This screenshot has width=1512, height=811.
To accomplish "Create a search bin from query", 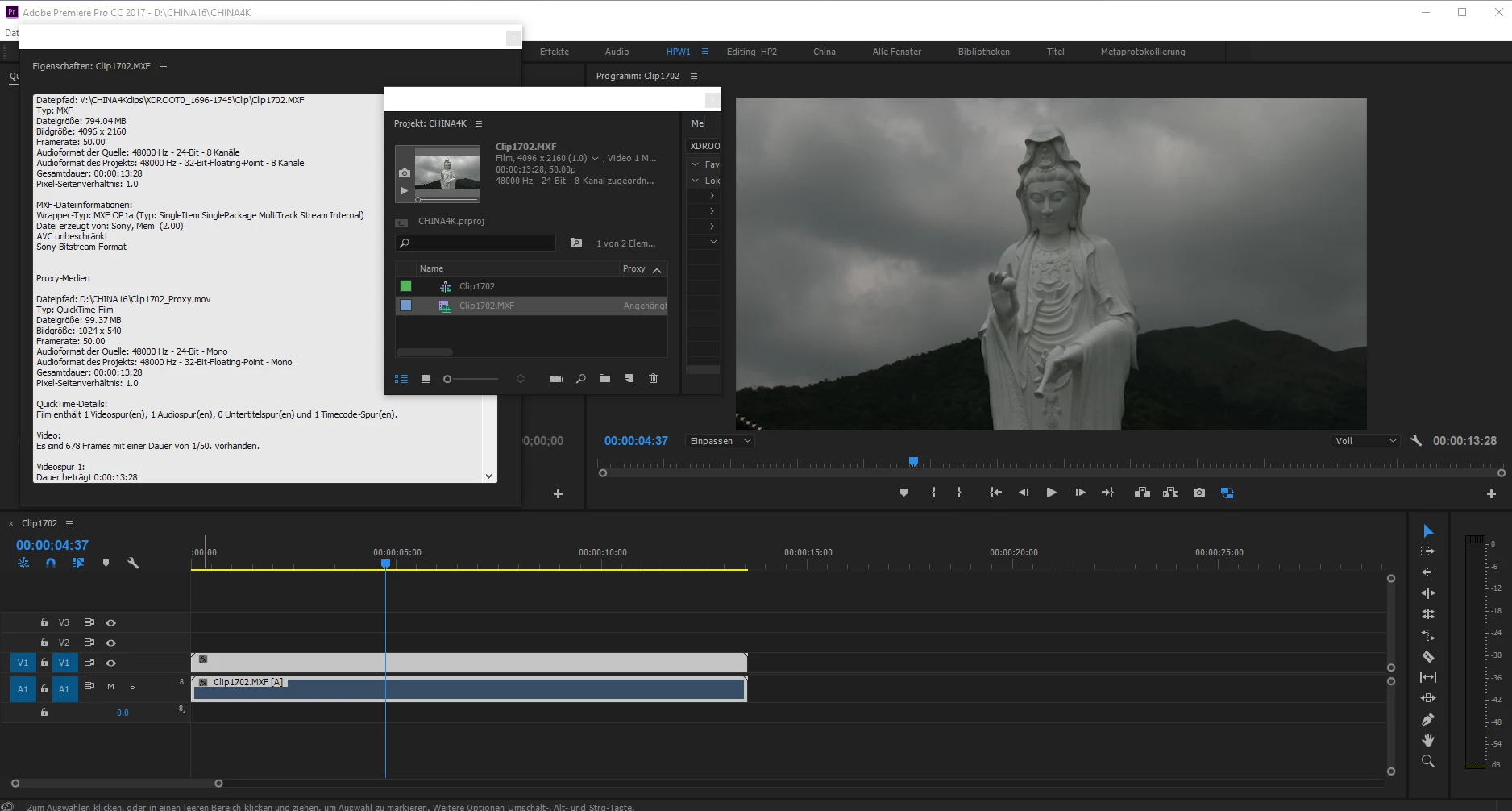I will pos(576,243).
